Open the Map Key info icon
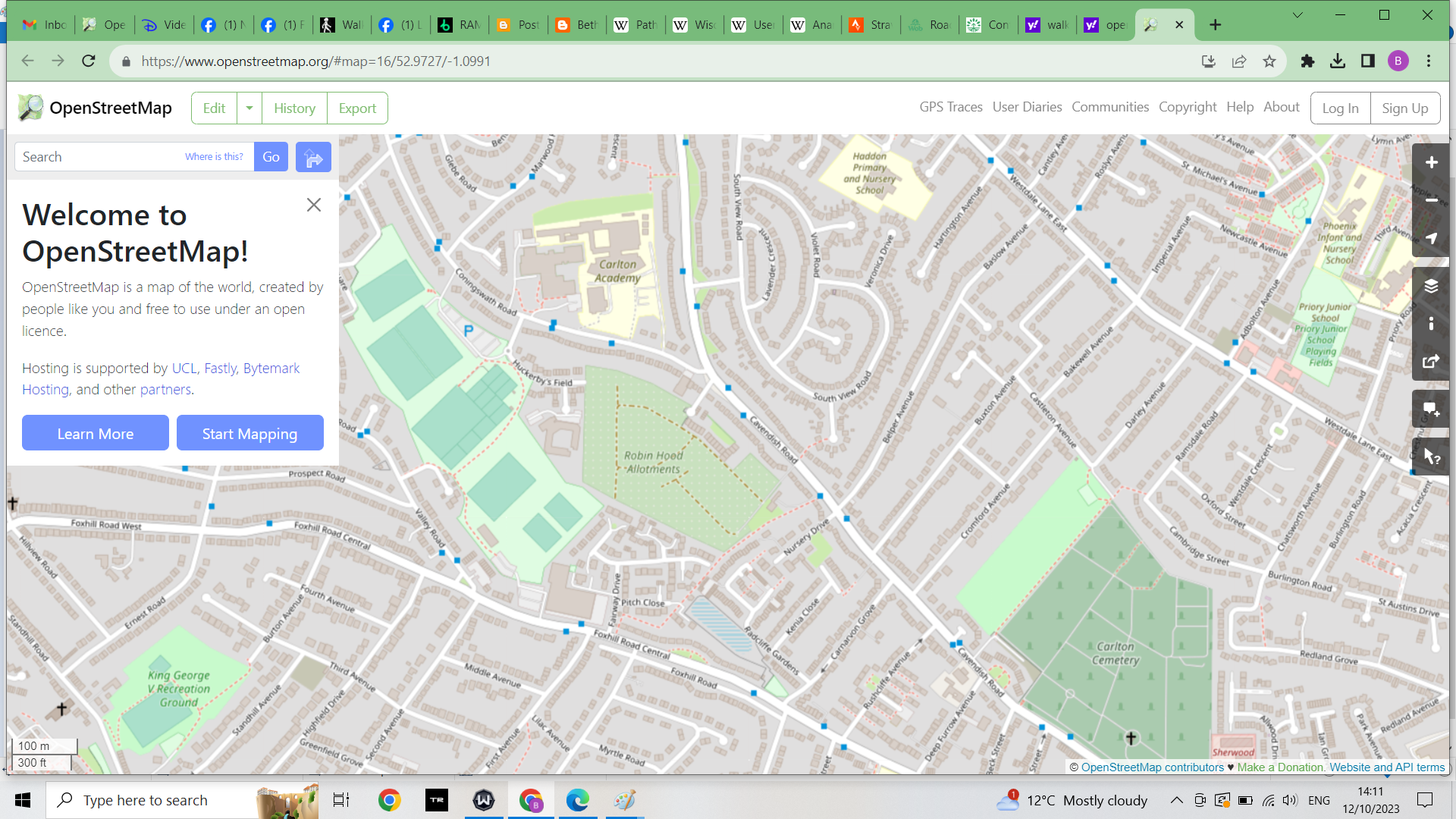This screenshot has height=819, width=1456. 1431,324
